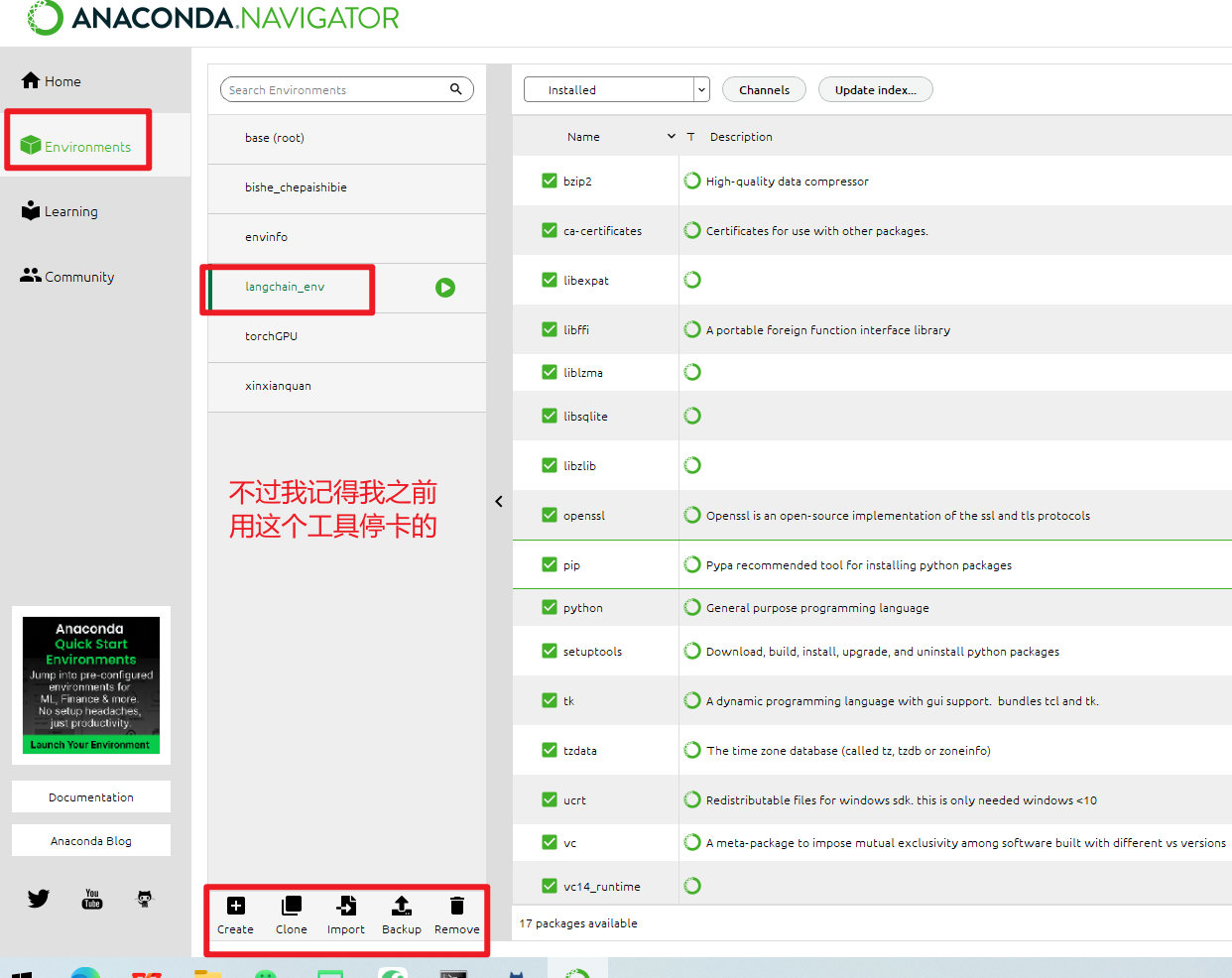Open the Environments section
Viewport: 1232px width, 978px height.
coord(76,146)
